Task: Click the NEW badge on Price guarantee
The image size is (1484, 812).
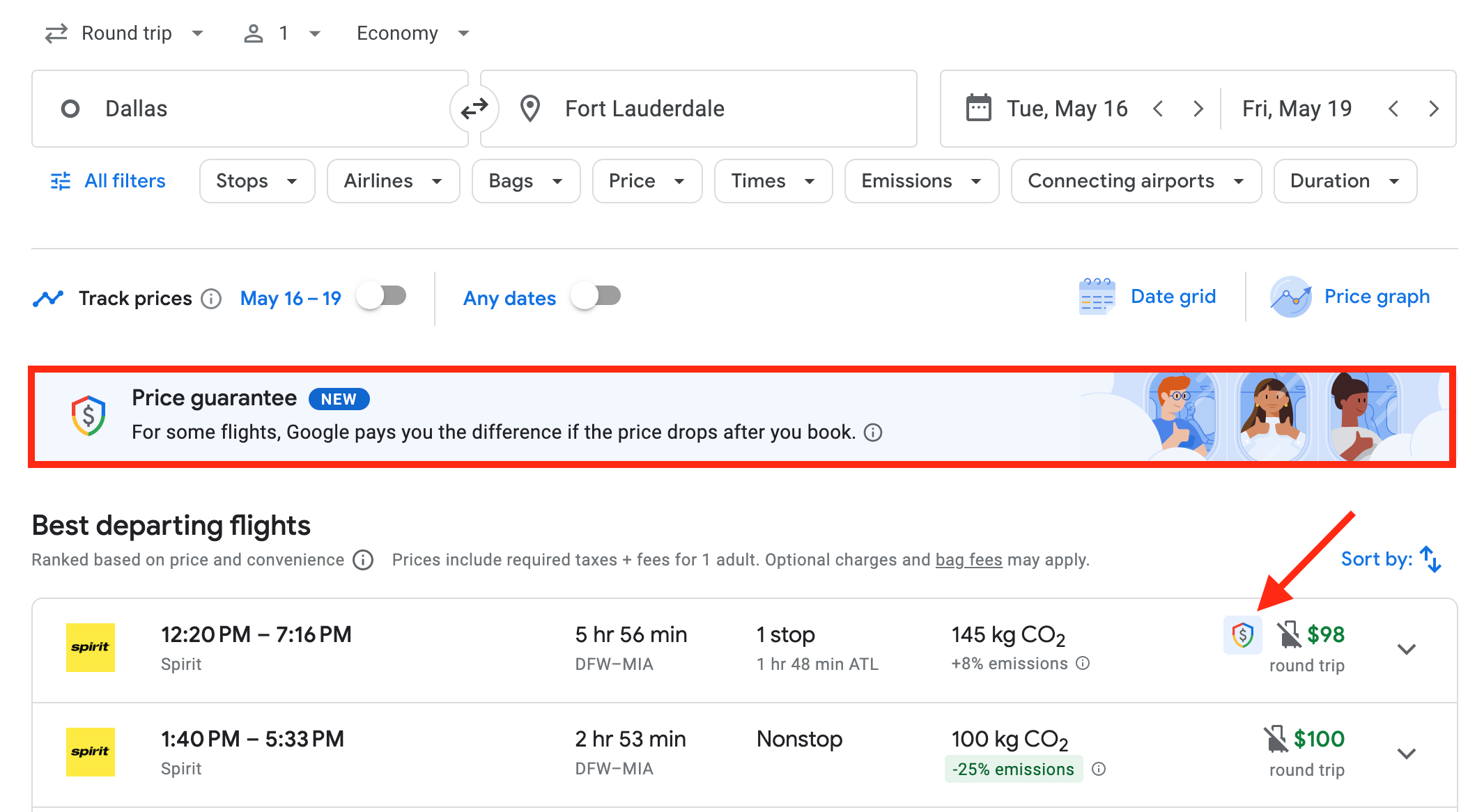Action: [x=339, y=399]
